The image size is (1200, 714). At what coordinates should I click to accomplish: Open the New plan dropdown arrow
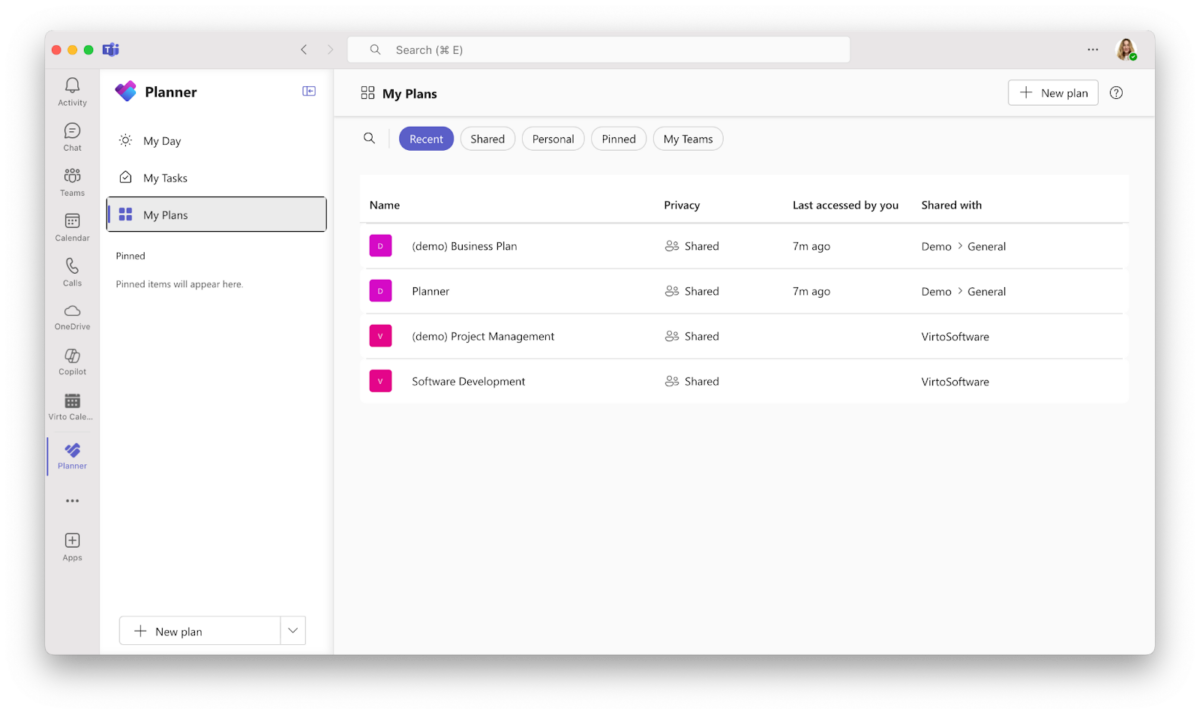[x=292, y=630]
